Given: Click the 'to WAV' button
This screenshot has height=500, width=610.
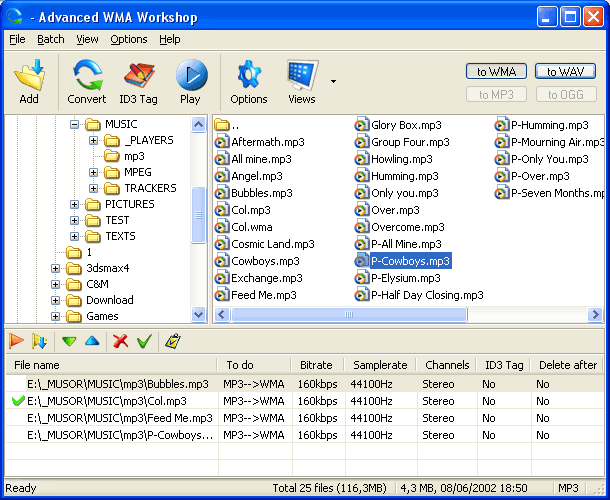Looking at the screenshot, I should 566,72.
